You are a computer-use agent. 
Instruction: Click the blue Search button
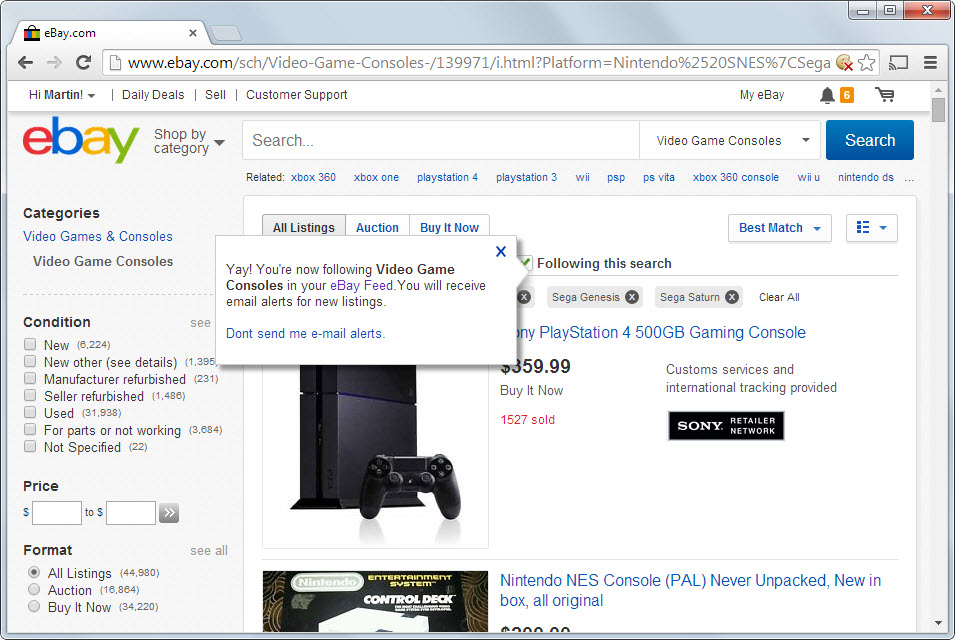pyautogui.click(x=870, y=140)
